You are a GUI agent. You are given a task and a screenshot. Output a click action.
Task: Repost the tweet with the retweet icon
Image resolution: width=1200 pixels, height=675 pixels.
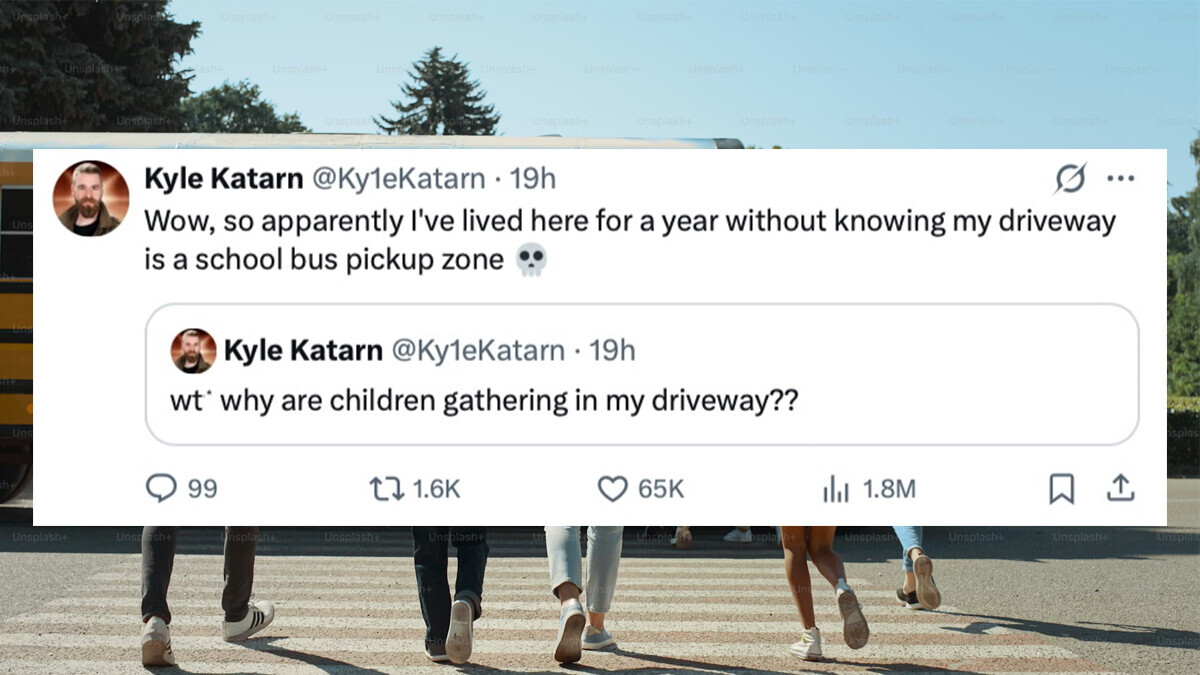(x=383, y=488)
